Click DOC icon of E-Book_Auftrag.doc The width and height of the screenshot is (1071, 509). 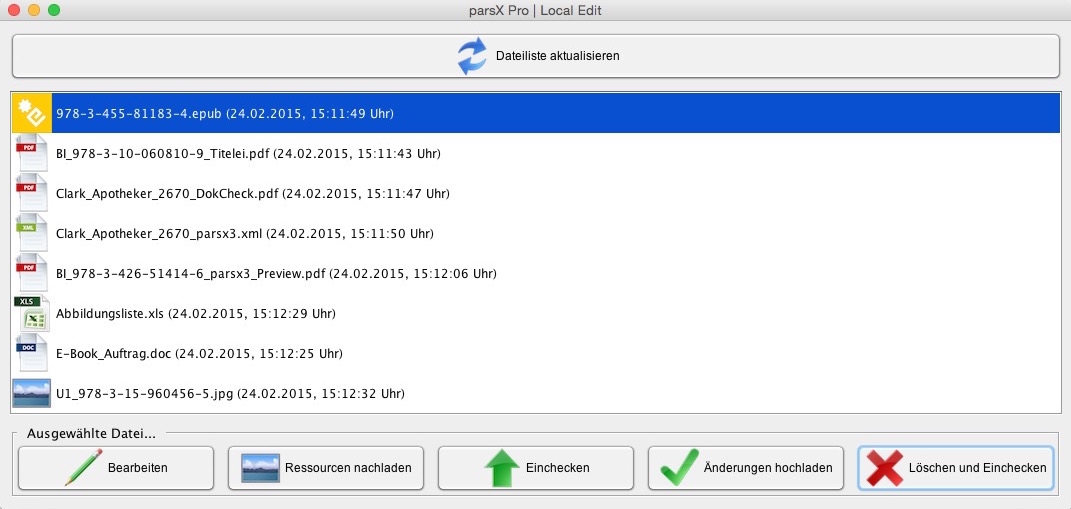click(x=31, y=353)
